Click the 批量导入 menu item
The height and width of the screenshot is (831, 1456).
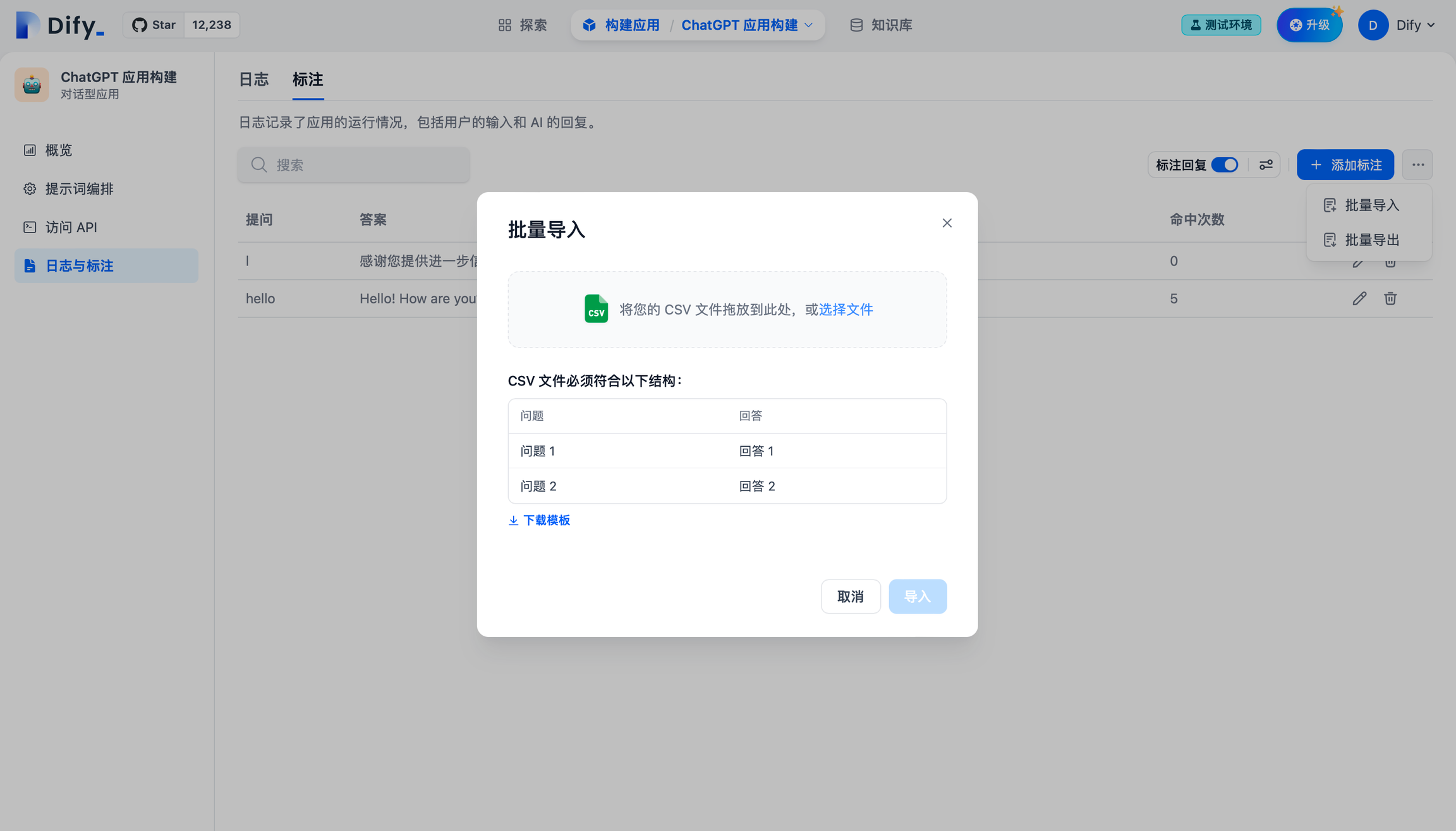pos(1370,205)
